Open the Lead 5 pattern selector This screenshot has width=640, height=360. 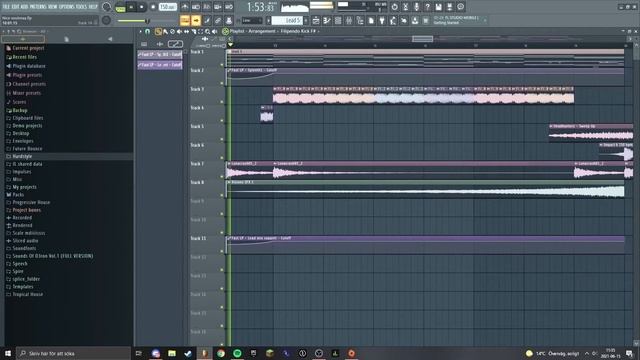[x=287, y=20]
